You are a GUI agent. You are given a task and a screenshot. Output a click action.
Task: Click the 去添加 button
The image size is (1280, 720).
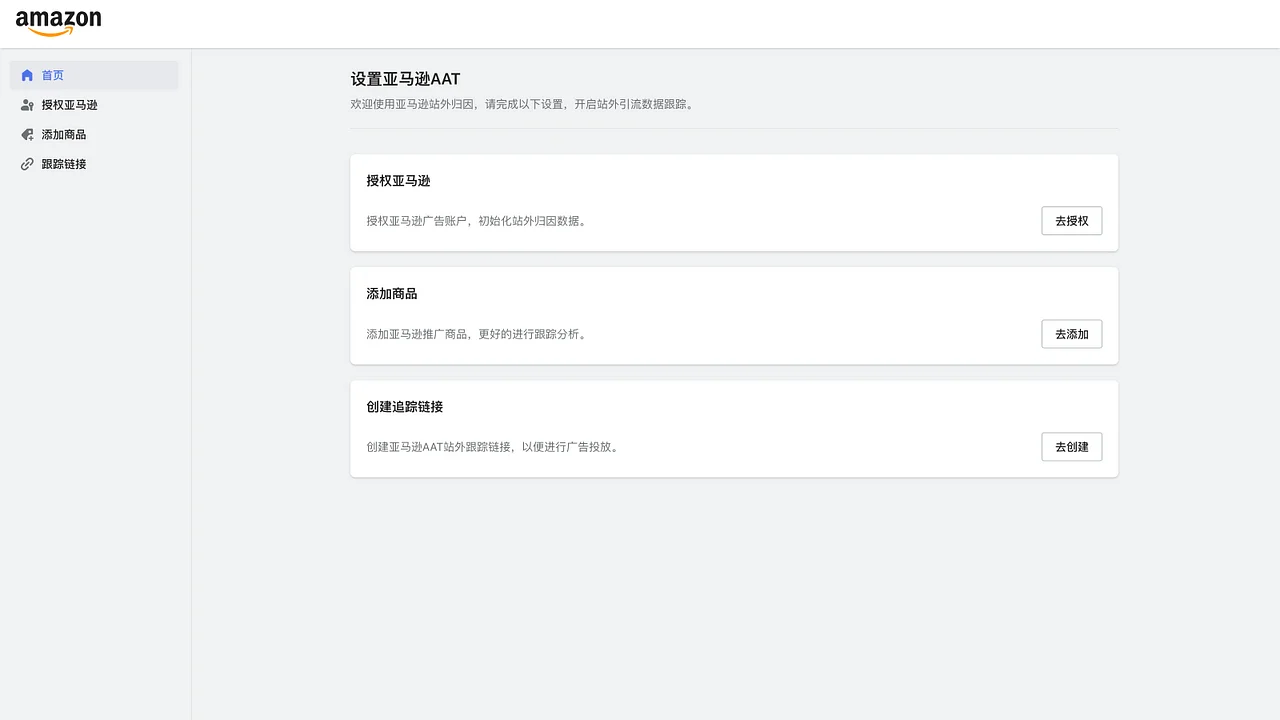click(x=1072, y=334)
